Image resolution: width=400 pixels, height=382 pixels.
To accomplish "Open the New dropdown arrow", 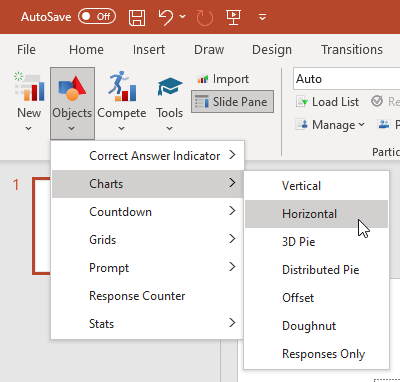I will point(29,128).
